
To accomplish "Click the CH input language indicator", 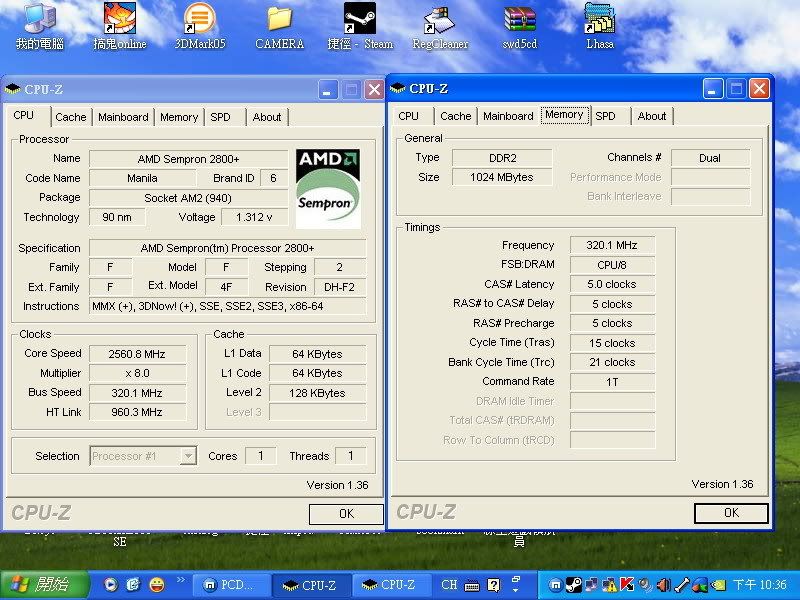I will coord(449,585).
